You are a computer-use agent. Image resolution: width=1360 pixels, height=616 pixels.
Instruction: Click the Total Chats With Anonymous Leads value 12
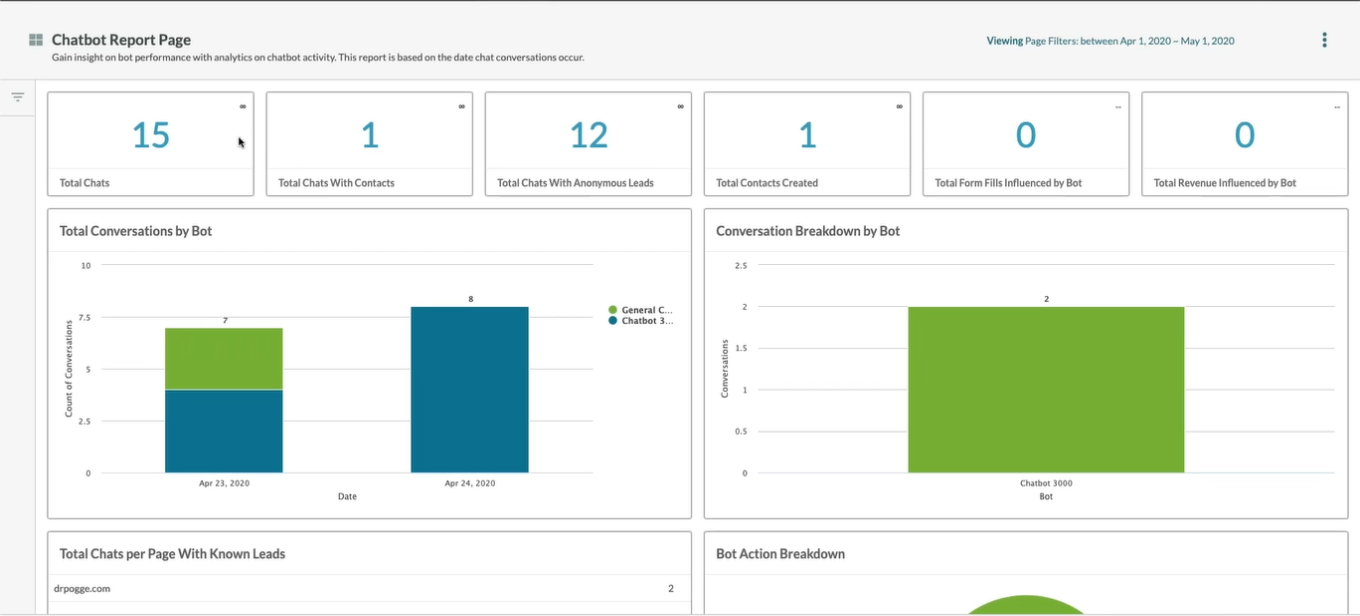tap(589, 135)
